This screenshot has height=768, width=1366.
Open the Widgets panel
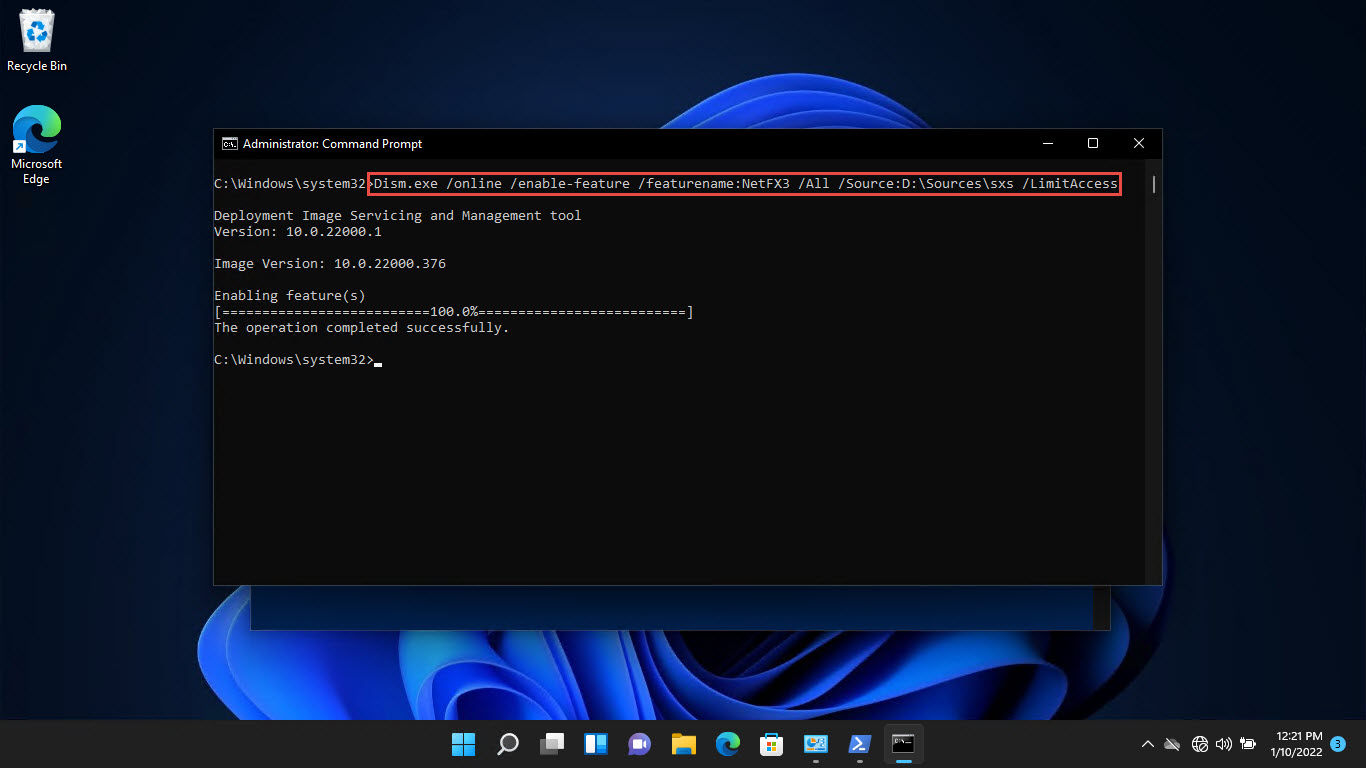(595, 744)
